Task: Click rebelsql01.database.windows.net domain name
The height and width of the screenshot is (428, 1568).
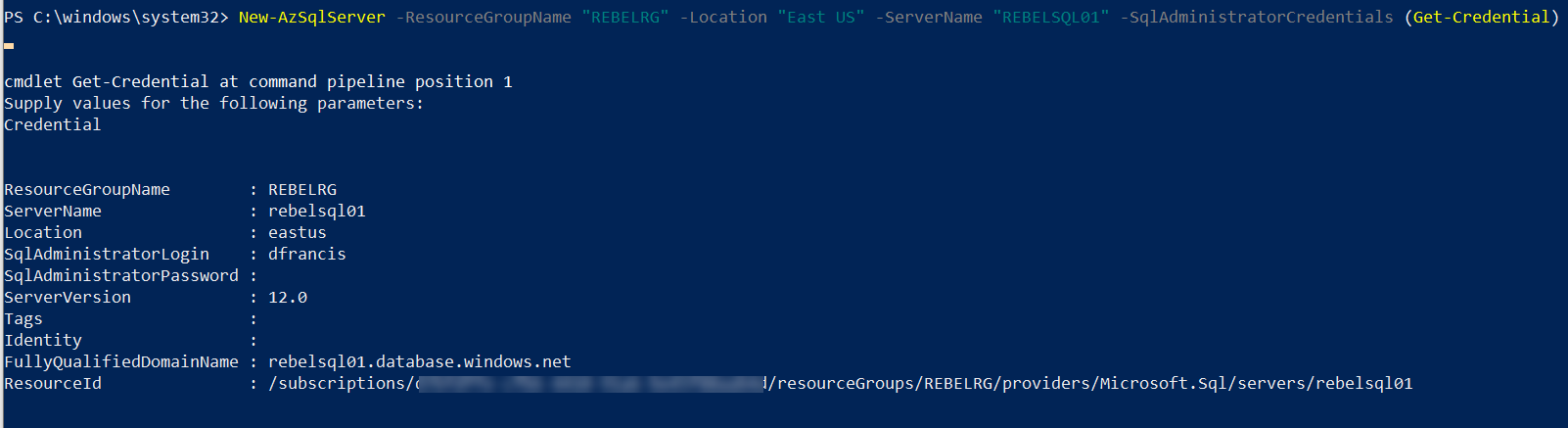Action: (420, 361)
